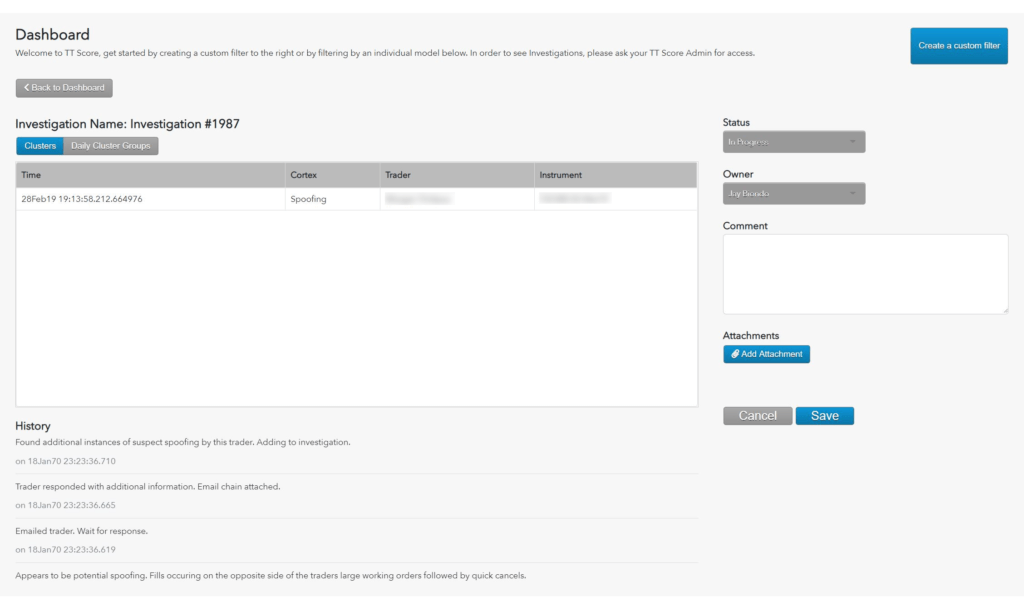Grab the Comment box resize handle
The width and height of the screenshot is (1024, 611).
1004,309
